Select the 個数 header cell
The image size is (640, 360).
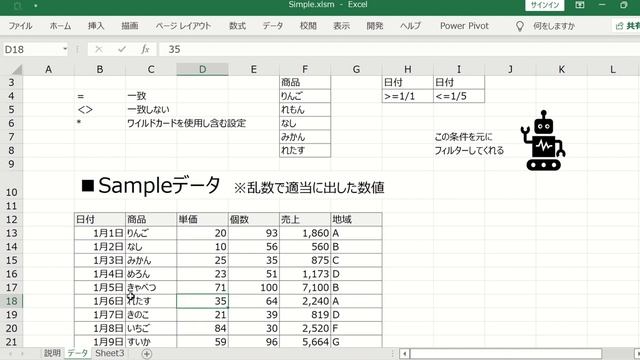click(254, 220)
